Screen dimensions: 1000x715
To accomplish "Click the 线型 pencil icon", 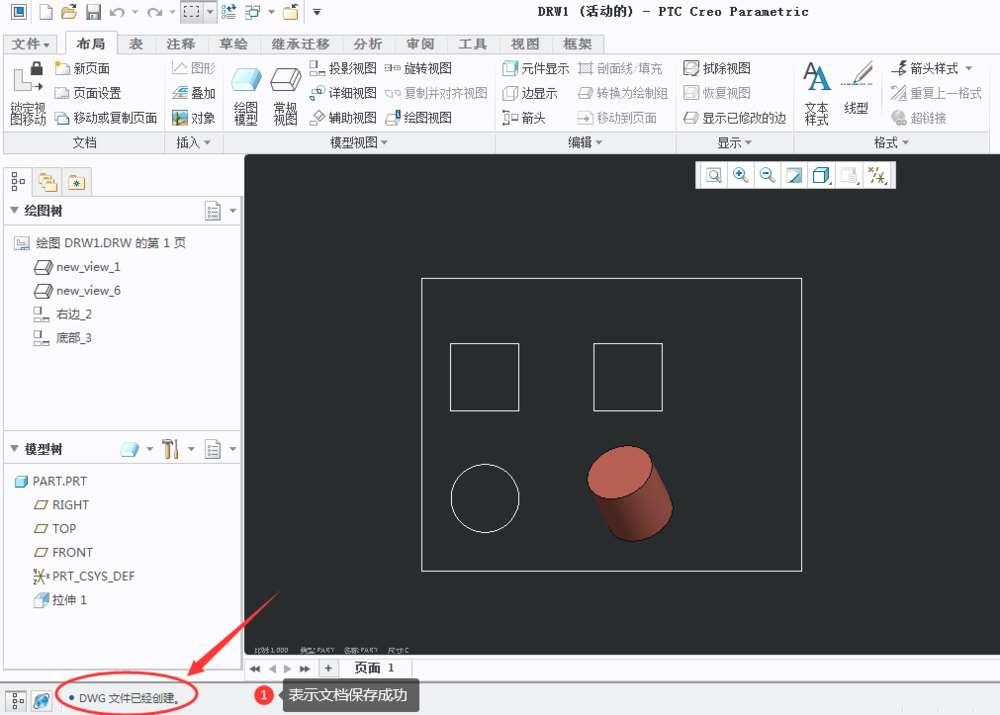I will 857,74.
